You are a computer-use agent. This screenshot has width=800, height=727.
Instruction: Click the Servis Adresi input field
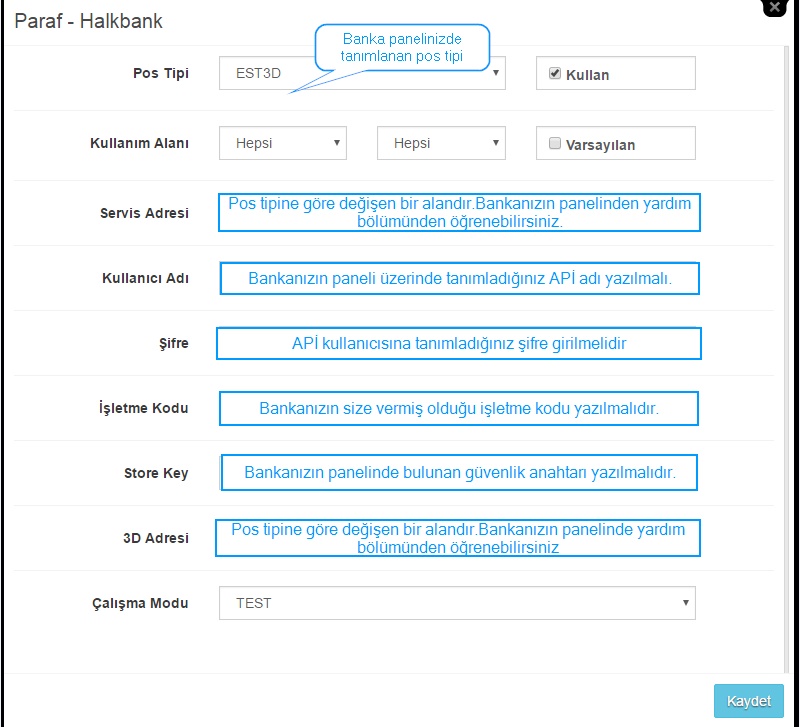459,212
